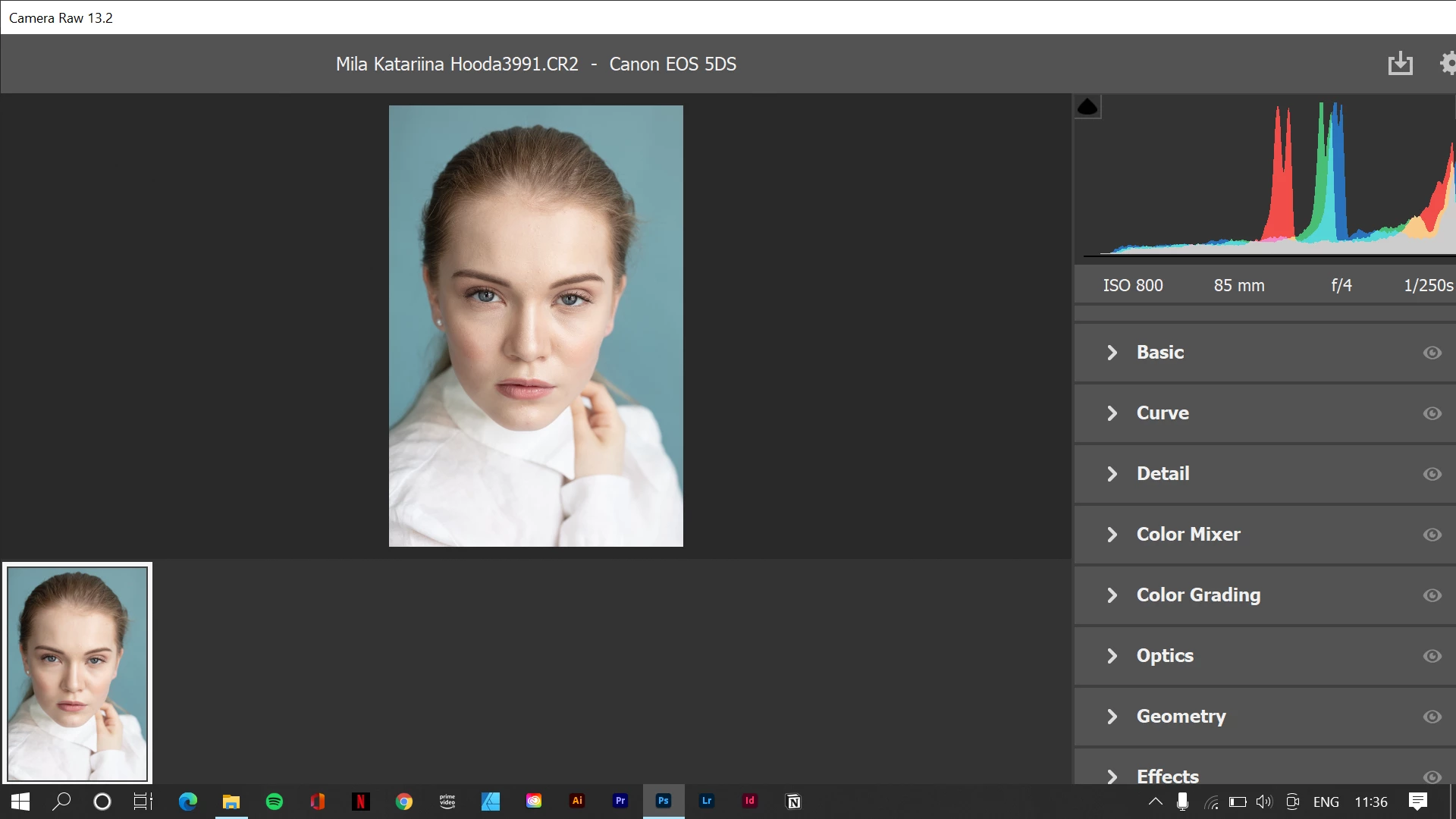Open the Color Grading panel
The width and height of the screenshot is (1456, 819).
point(1198,595)
